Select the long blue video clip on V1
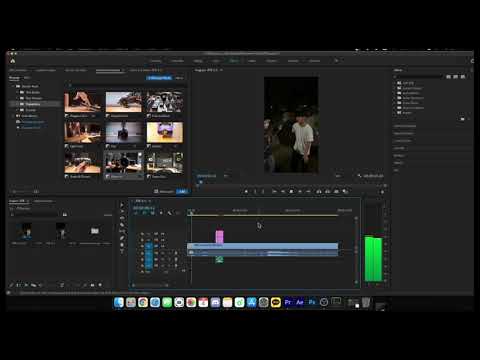Image resolution: width=480 pixels, height=360 pixels. pyautogui.click(x=263, y=246)
